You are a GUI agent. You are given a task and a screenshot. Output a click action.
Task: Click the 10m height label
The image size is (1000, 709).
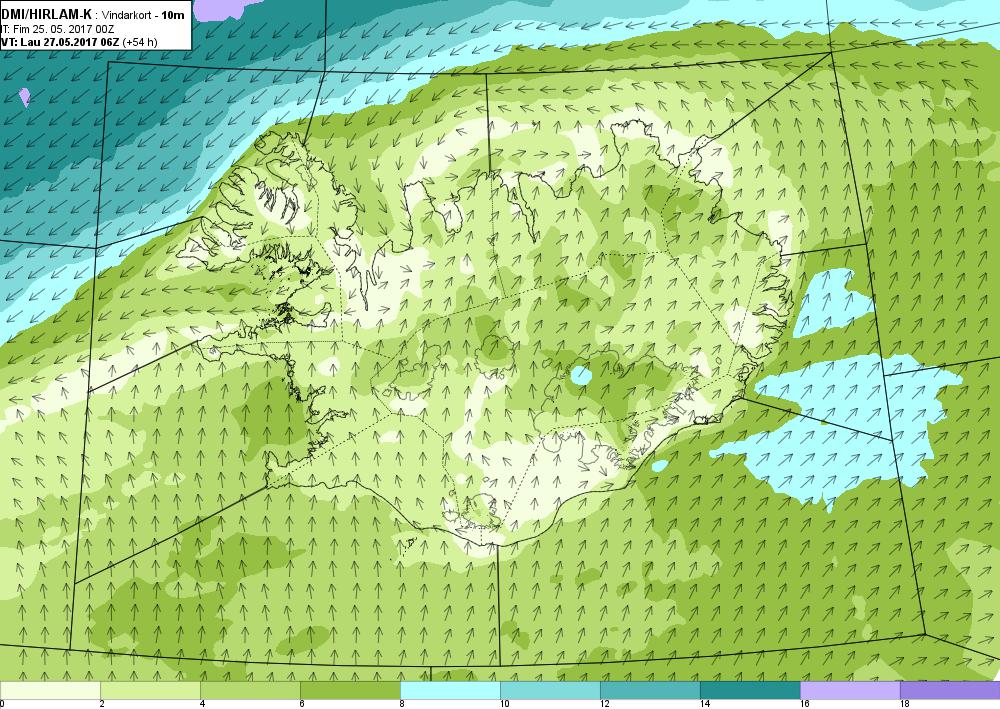173,15
